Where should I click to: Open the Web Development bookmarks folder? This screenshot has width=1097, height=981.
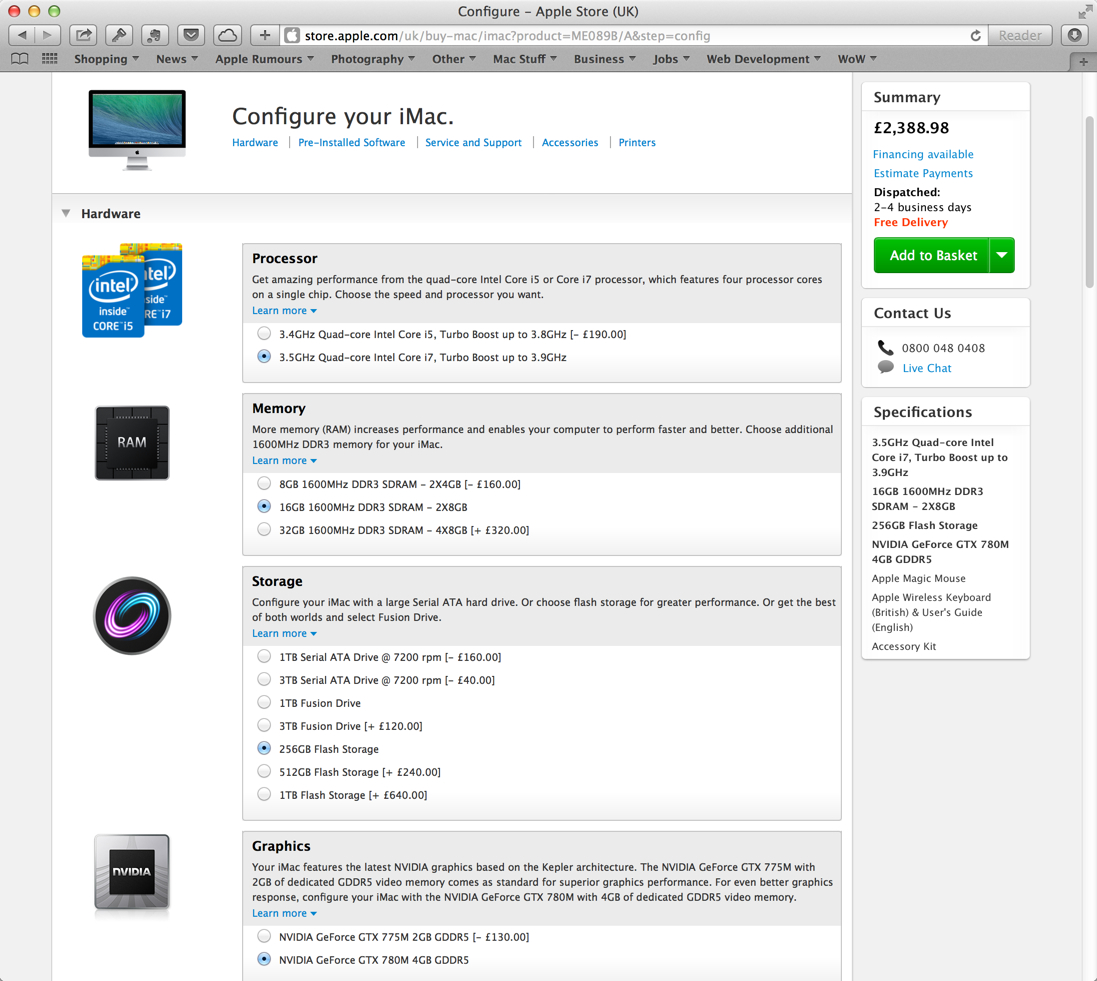763,59
